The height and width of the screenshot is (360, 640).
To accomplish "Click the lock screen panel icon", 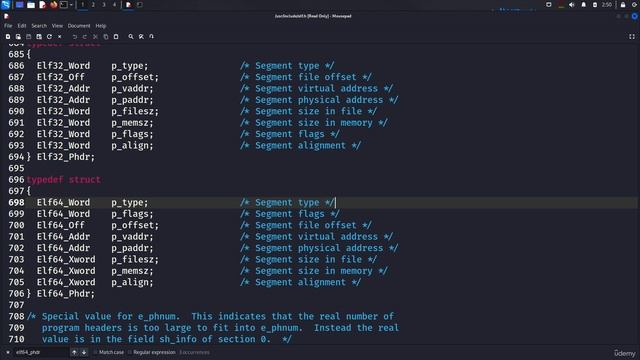I will (x=623, y=5).
